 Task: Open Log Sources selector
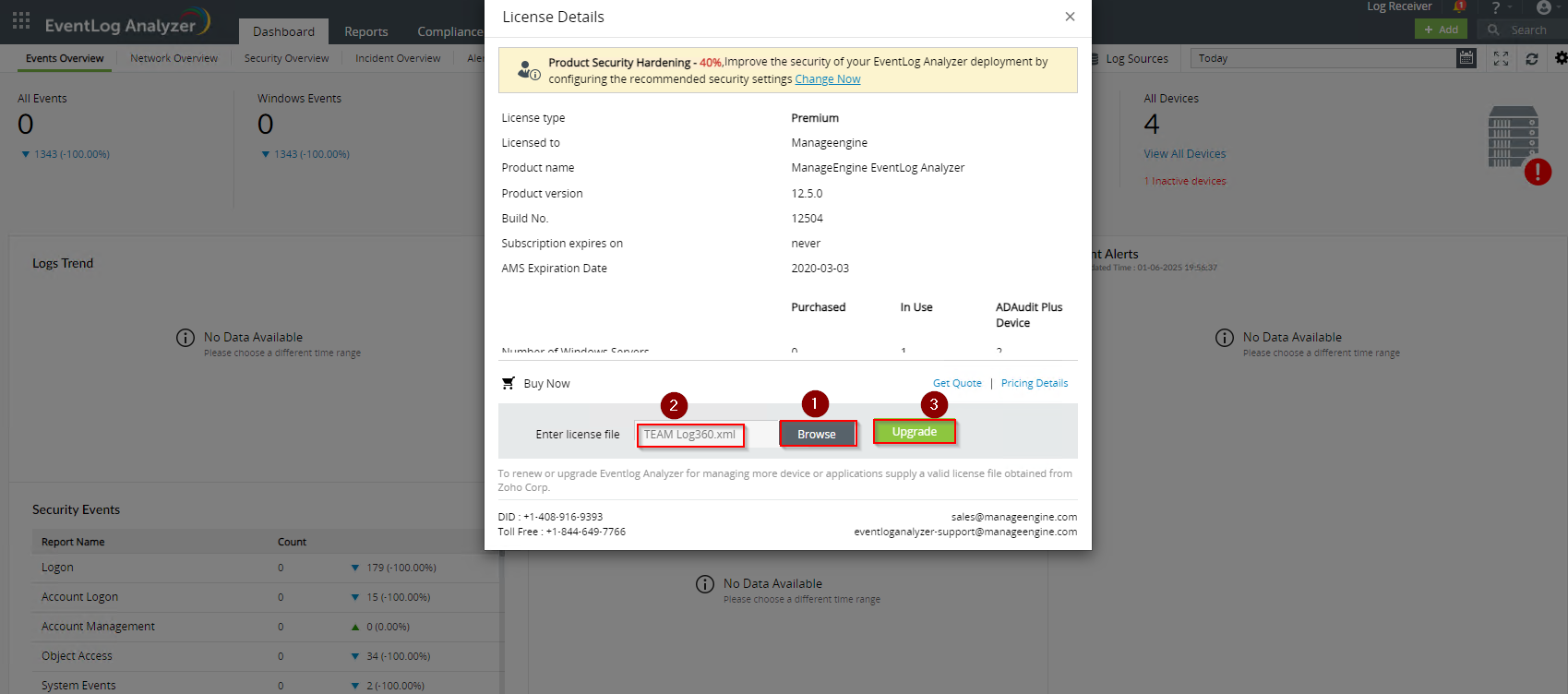tap(1137, 59)
